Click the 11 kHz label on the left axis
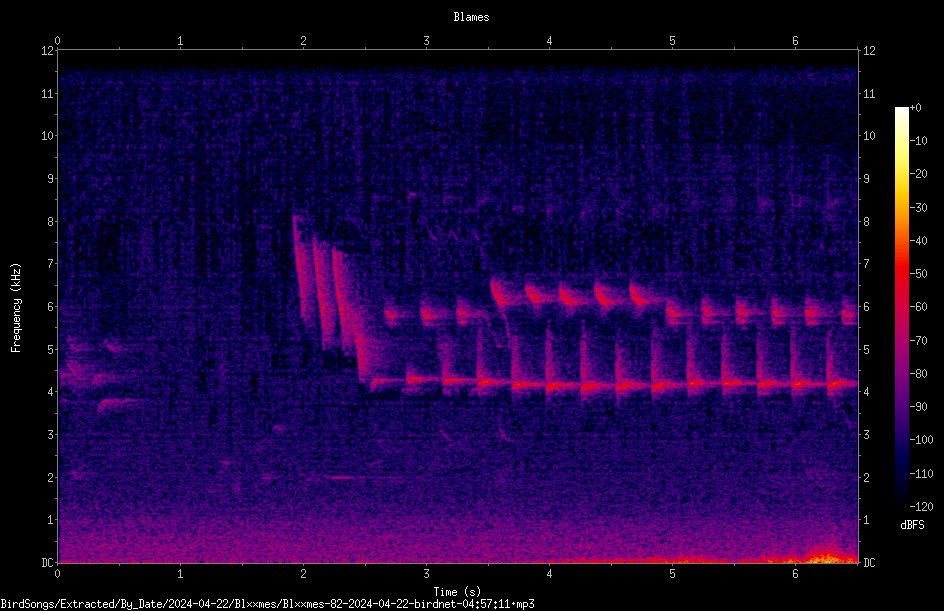 [48, 93]
